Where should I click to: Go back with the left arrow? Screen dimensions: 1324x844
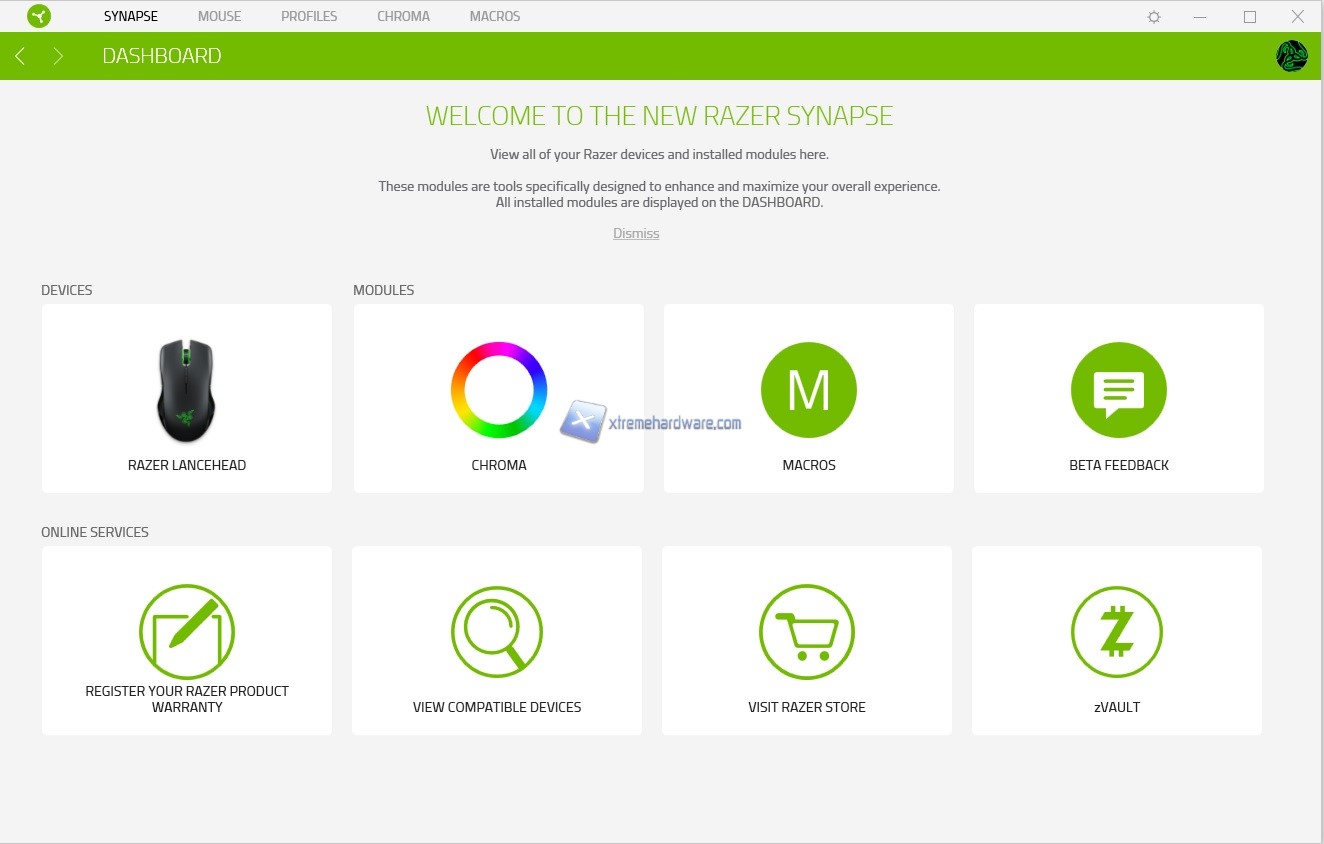(x=20, y=56)
